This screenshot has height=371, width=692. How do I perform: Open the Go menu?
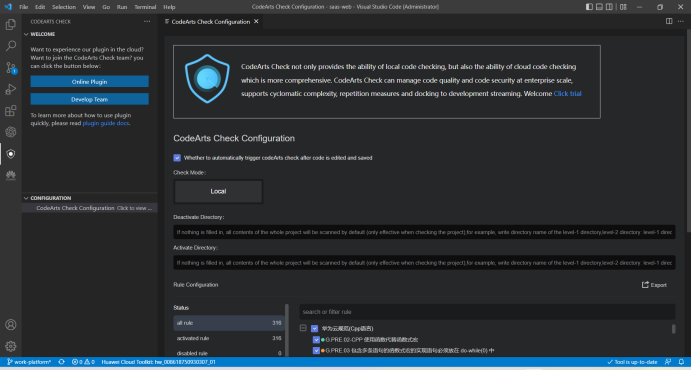(106, 7)
